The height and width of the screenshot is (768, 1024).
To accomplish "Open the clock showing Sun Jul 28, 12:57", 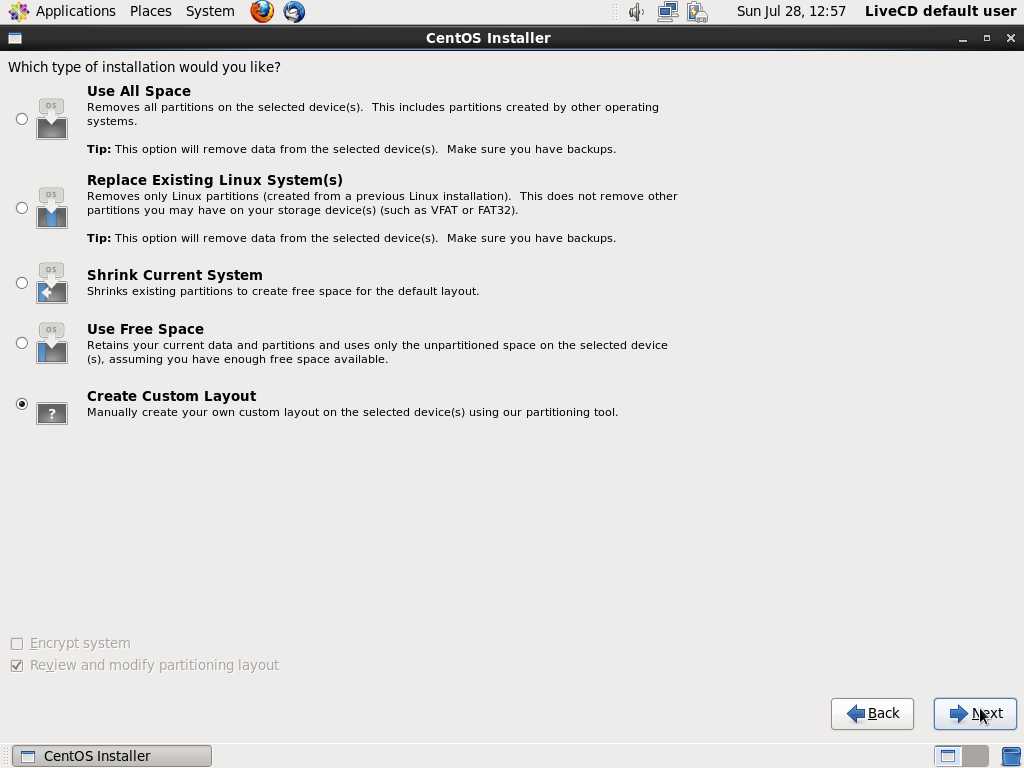I will click(791, 11).
